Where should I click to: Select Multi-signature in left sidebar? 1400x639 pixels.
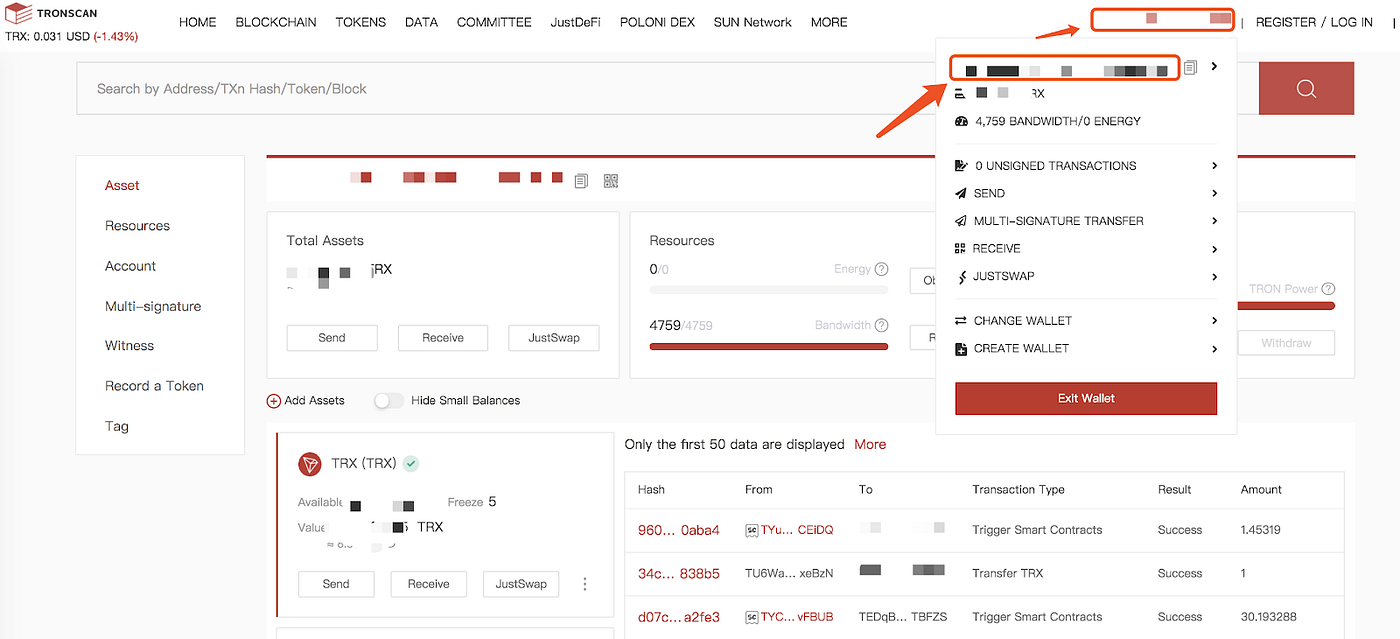click(153, 306)
